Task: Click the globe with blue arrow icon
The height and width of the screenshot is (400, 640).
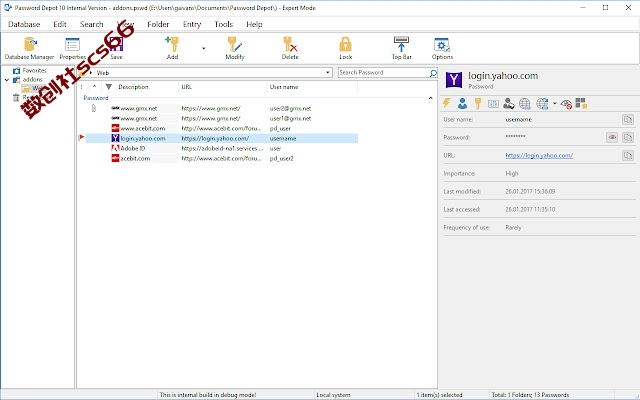Action: coord(542,104)
